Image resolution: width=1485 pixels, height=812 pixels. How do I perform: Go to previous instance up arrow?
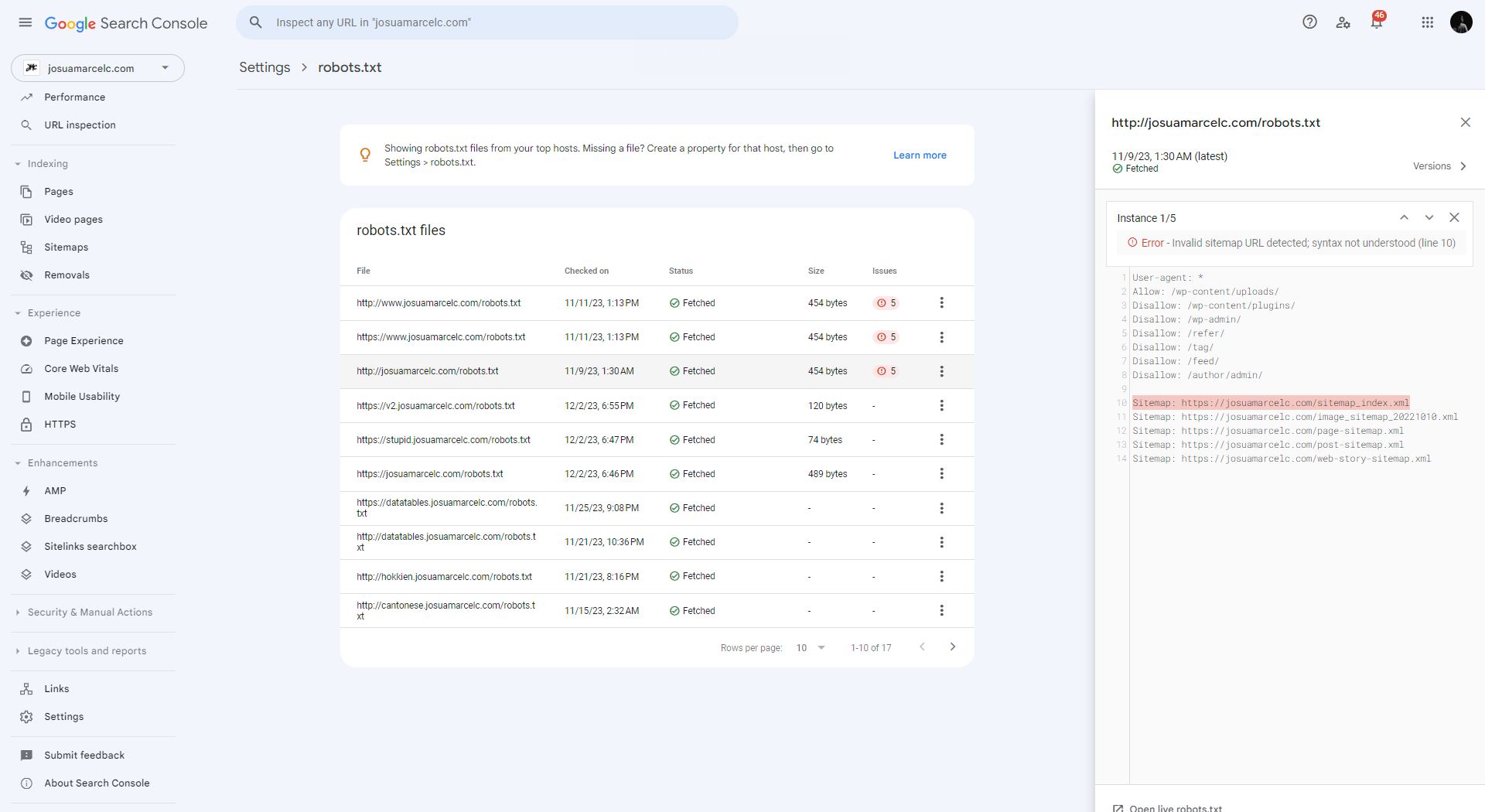click(1404, 218)
